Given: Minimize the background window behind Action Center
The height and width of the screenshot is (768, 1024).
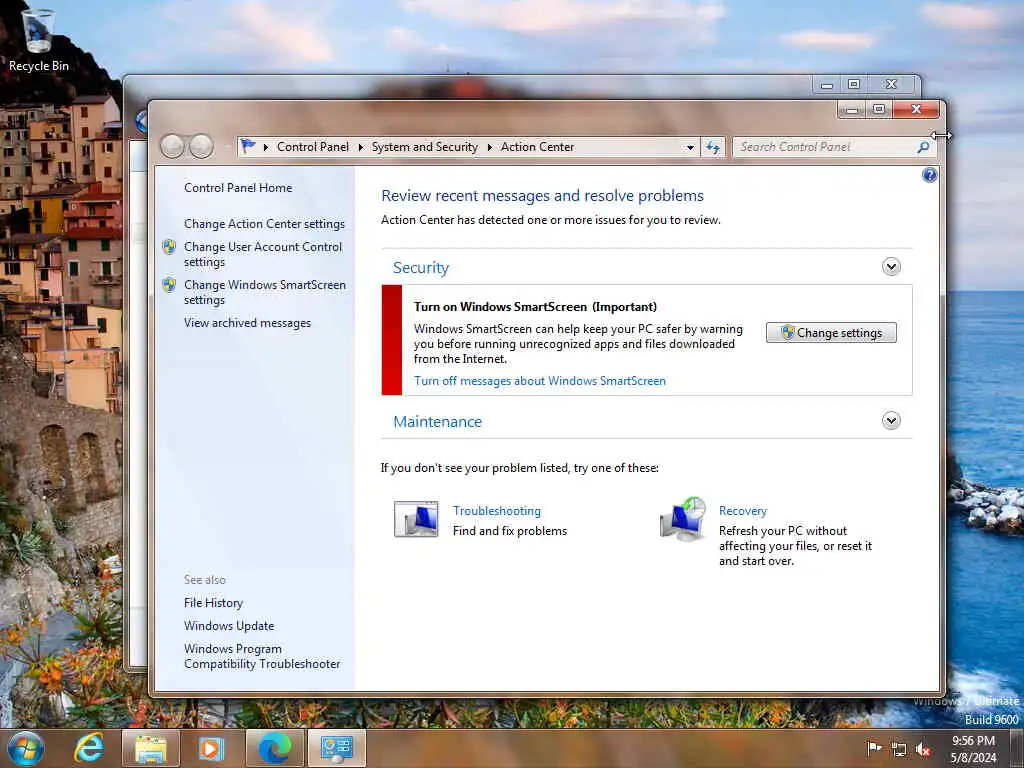Looking at the screenshot, I should 827,84.
